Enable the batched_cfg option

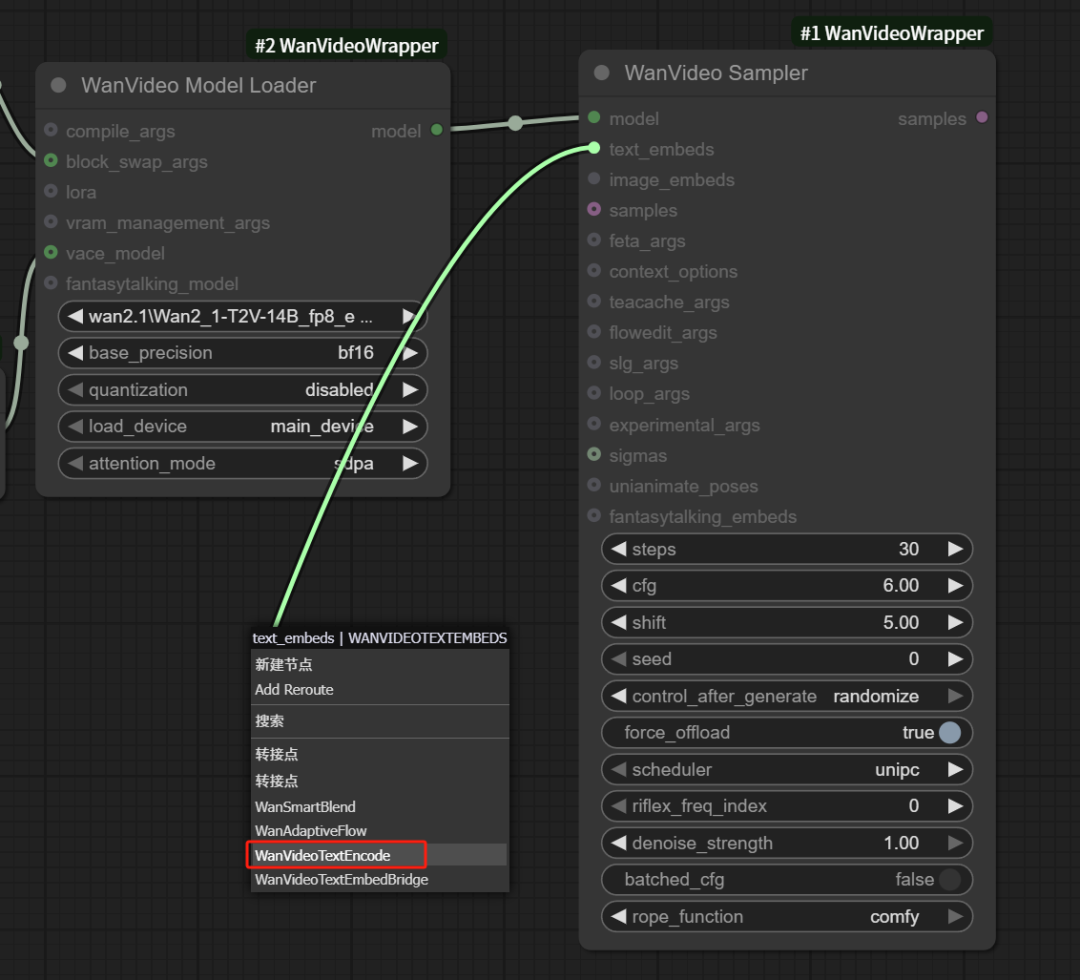tap(949, 879)
